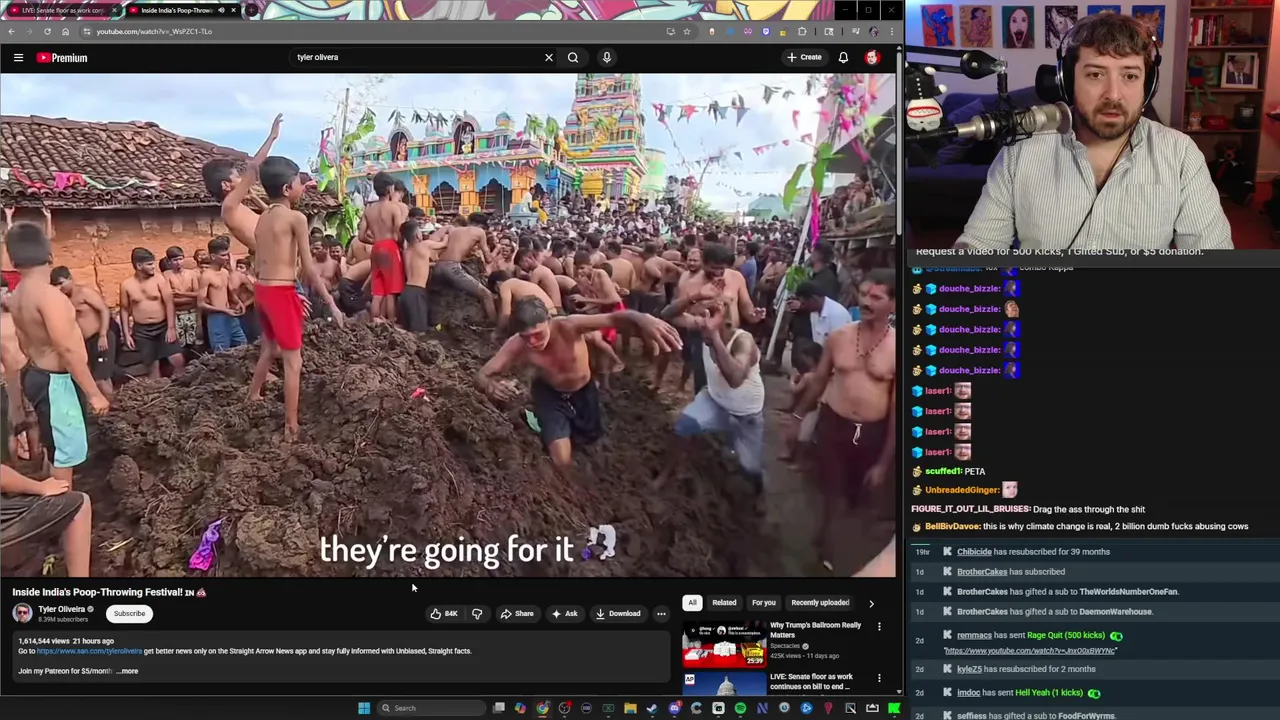
Task: Open options for 'Why Trump's Ballroom' video
Action: 879,627
